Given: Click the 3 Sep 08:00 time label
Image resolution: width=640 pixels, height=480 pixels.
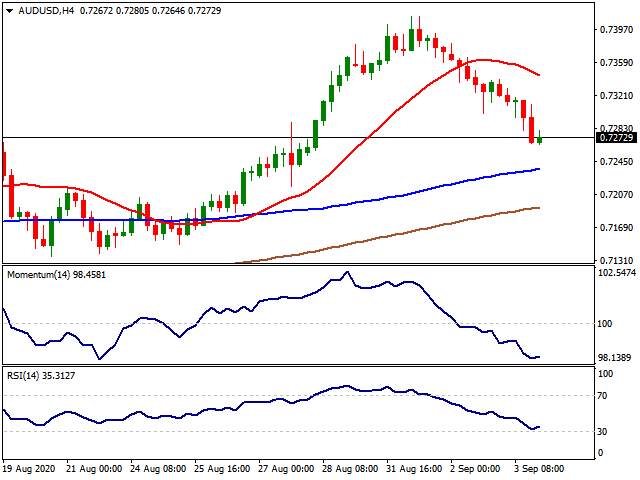Looking at the screenshot, I should 539,469.
